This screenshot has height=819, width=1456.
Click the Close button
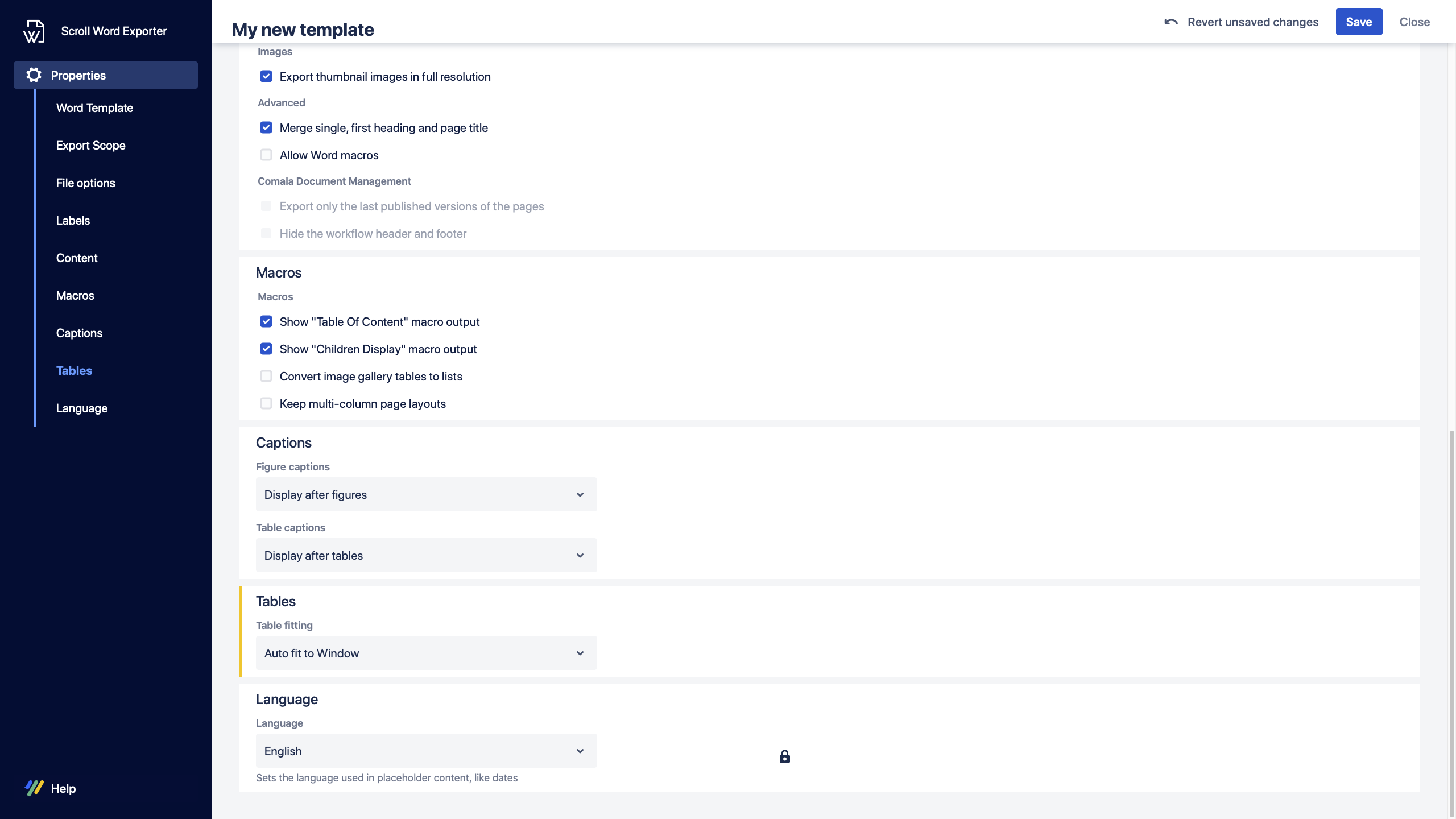[x=1414, y=22]
